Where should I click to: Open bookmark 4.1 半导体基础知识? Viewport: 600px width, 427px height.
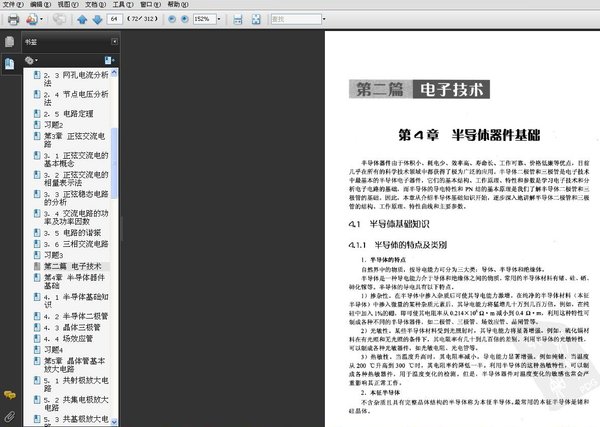76,300
